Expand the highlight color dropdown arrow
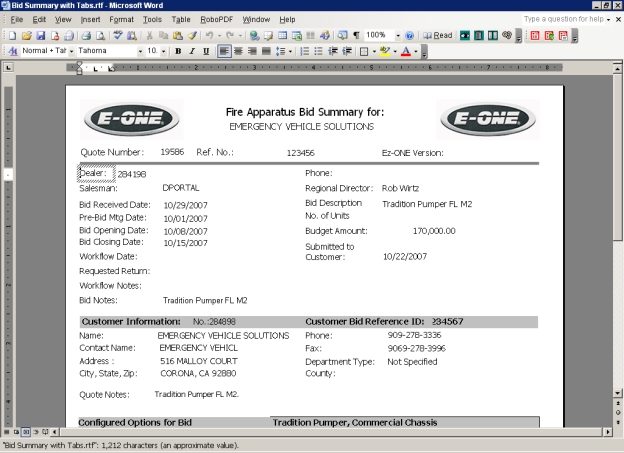624x453 pixels. tap(395, 51)
